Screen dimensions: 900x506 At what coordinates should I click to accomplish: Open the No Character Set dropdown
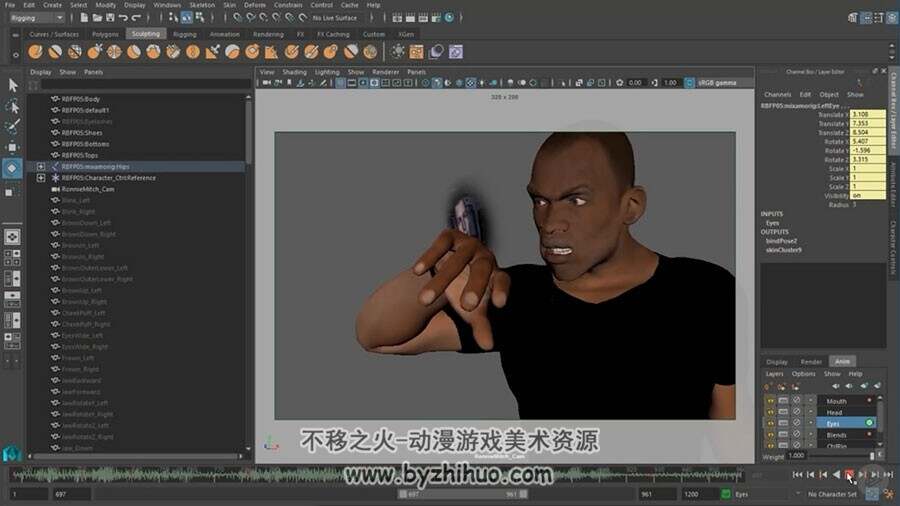point(832,494)
